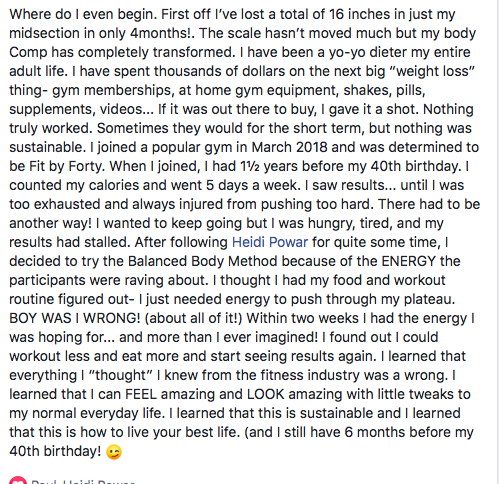Open the reactions list naming Paul, Heidi Powar
Viewport: 499px width, 484px height.
(x=83, y=481)
